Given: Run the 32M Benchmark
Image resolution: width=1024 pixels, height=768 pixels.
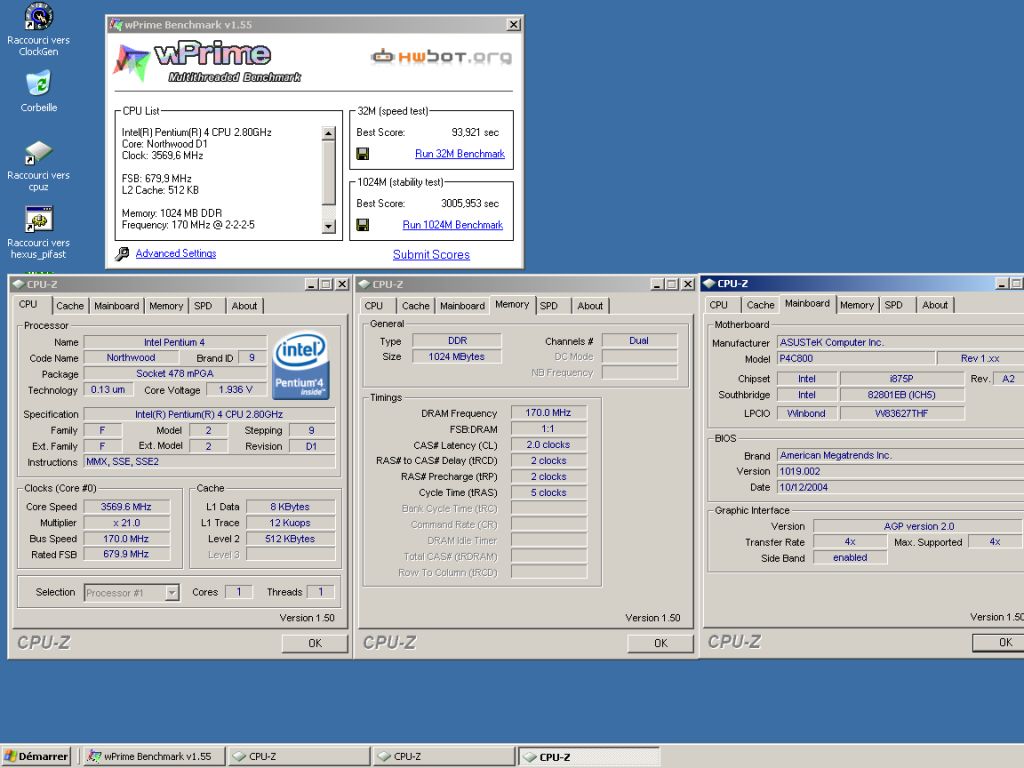Looking at the screenshot, I should [460, 154].
